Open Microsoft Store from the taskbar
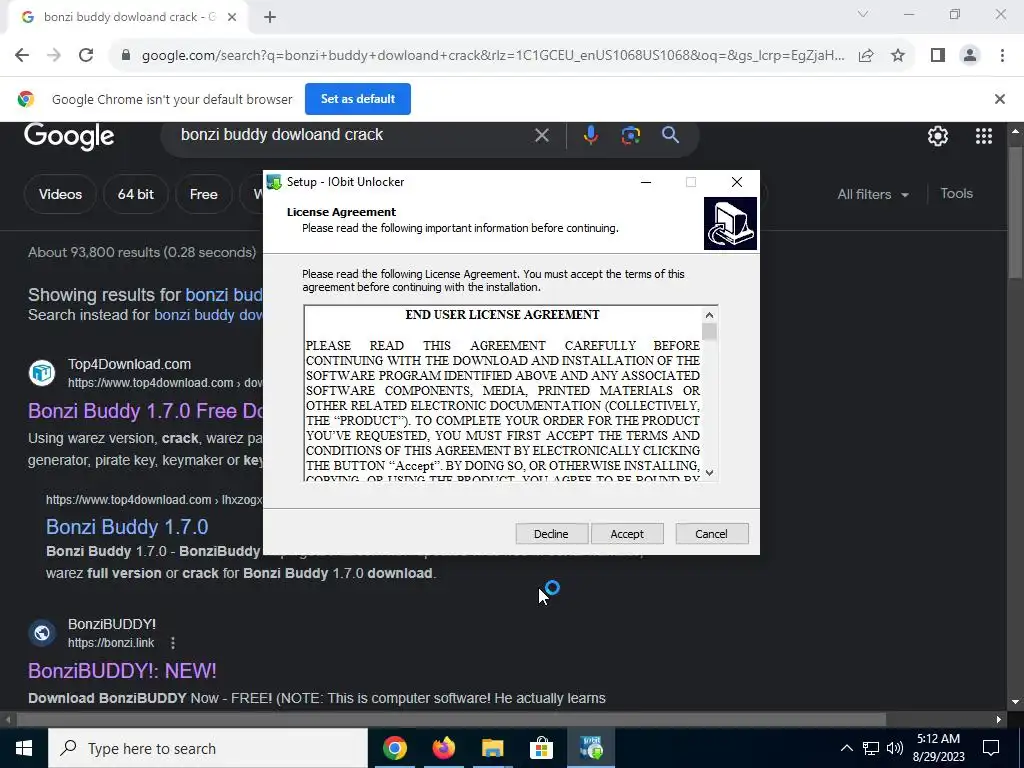1024x768 pixels. [541, 748]
